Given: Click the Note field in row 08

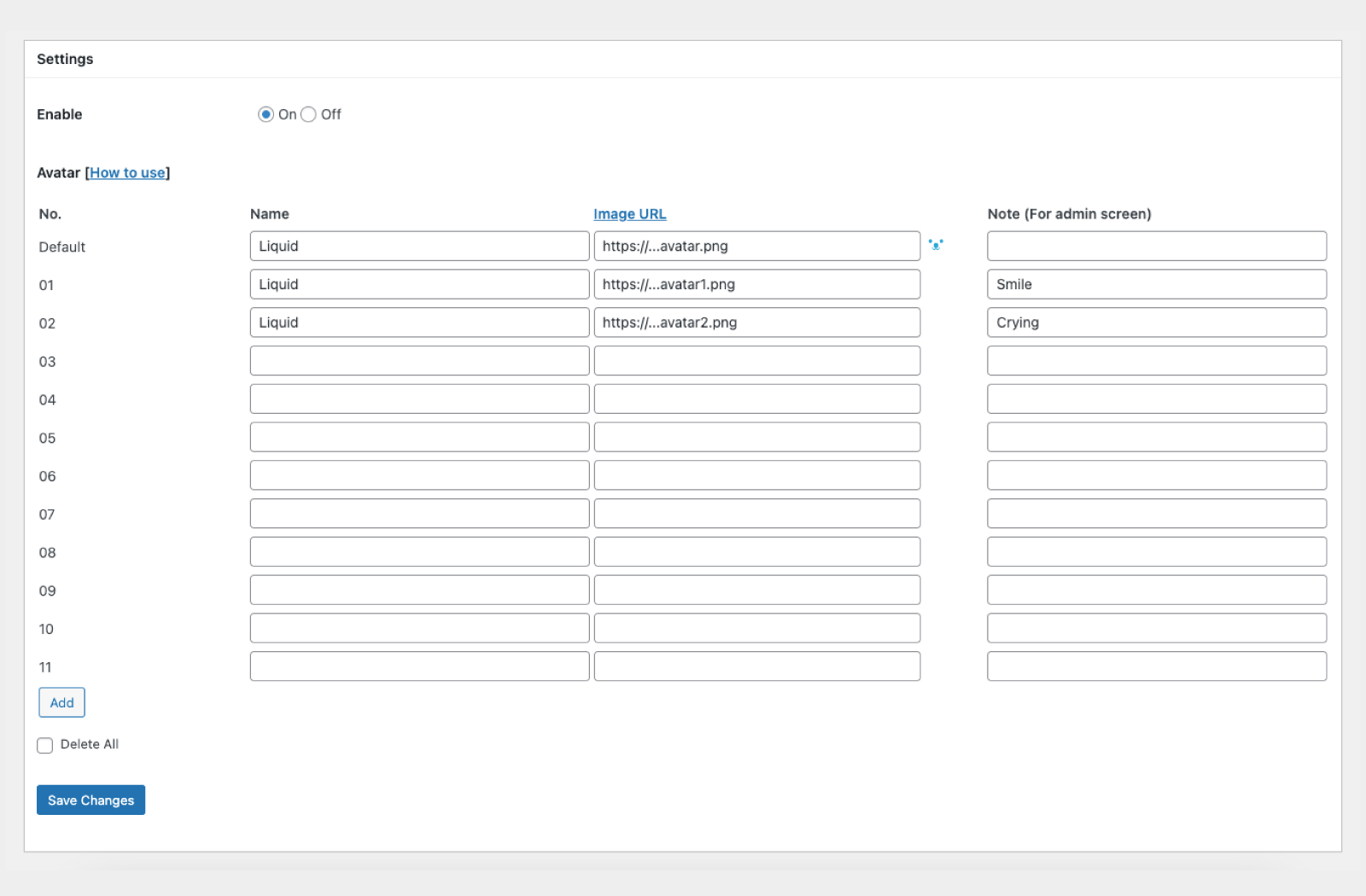Looking at the screenshot, I should (1157, 551).
